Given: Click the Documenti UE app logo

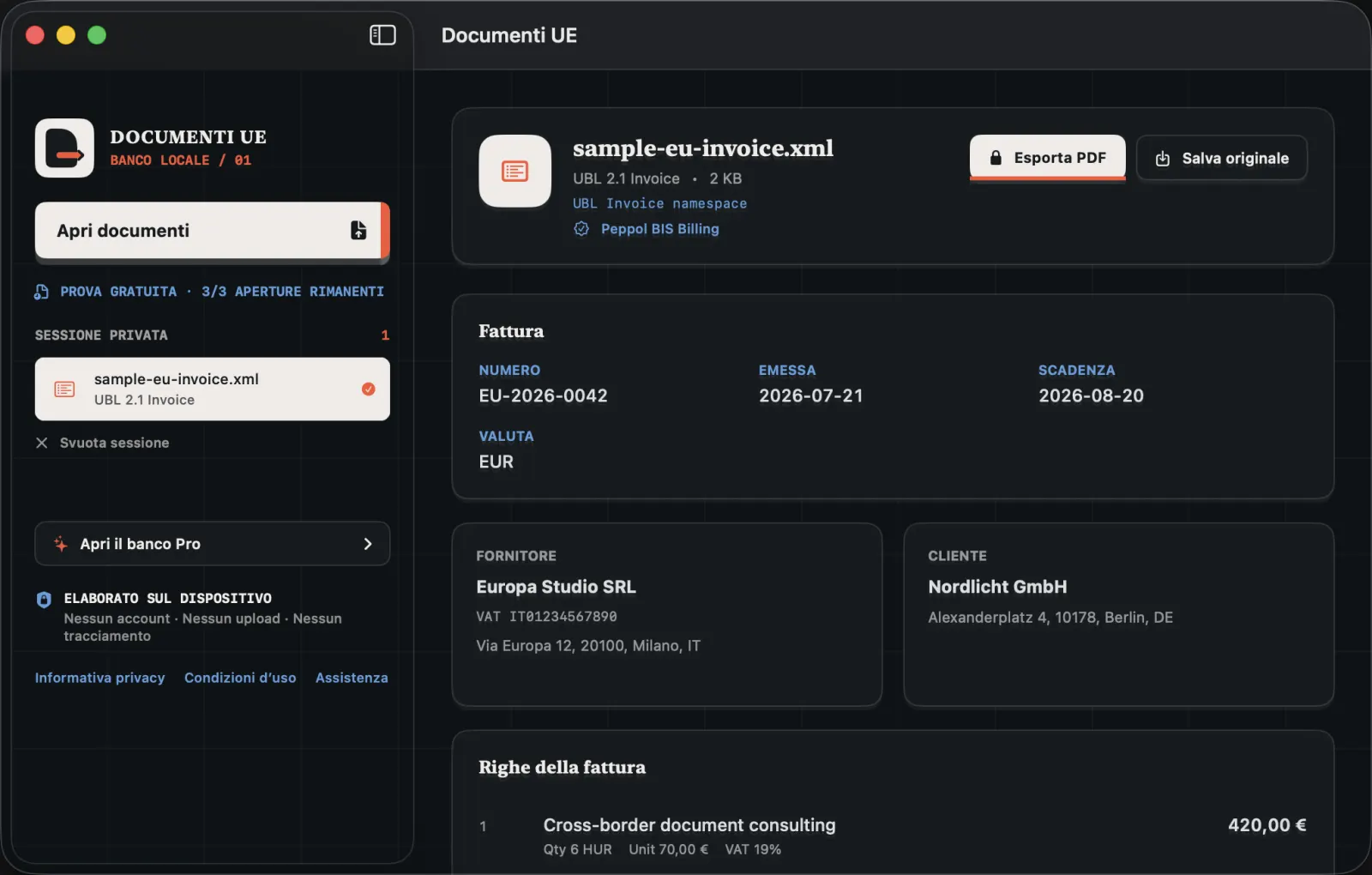Looking at the screenshot, I should coord(64,148).
